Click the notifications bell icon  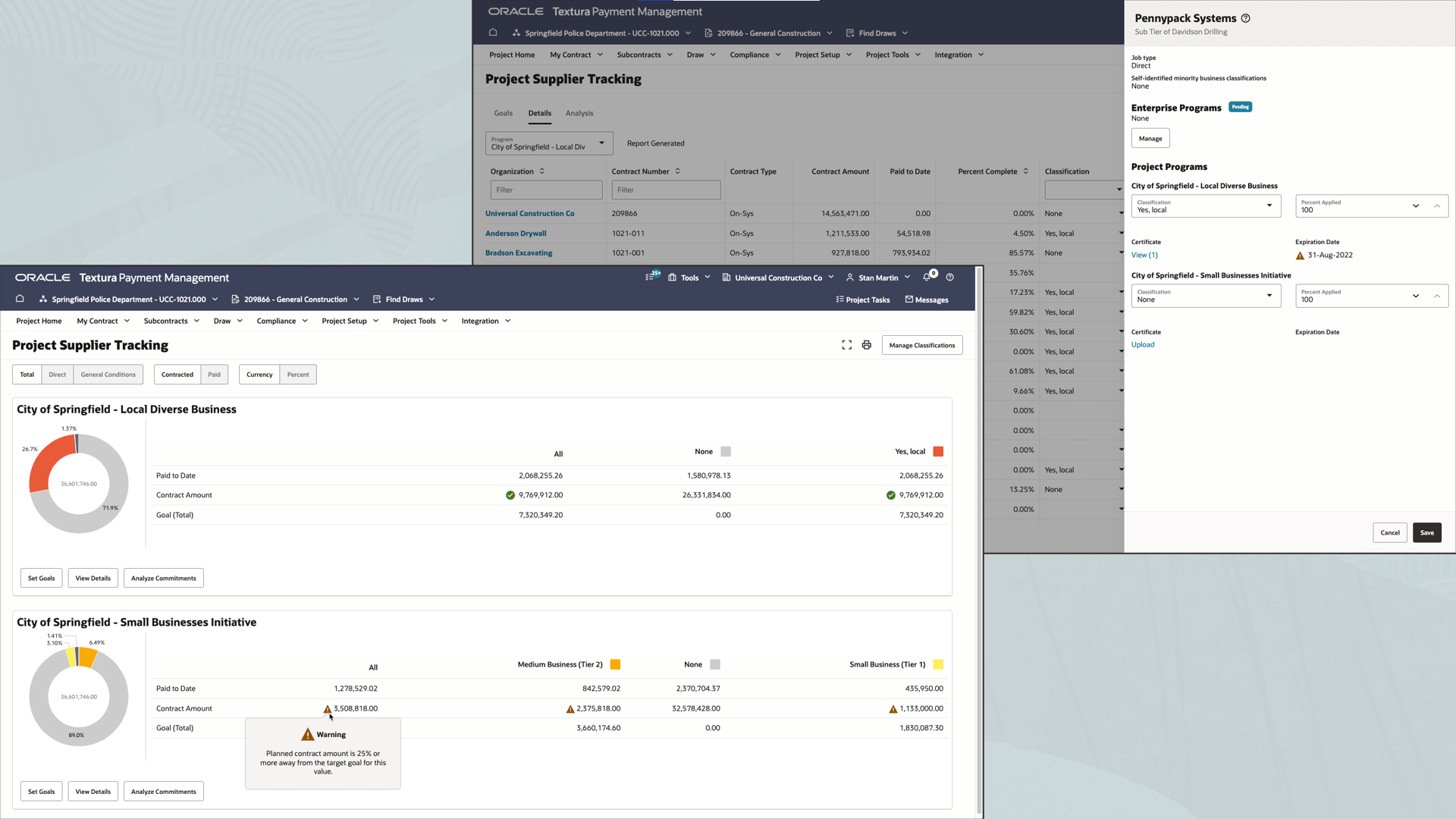click(x=927, y=278)
